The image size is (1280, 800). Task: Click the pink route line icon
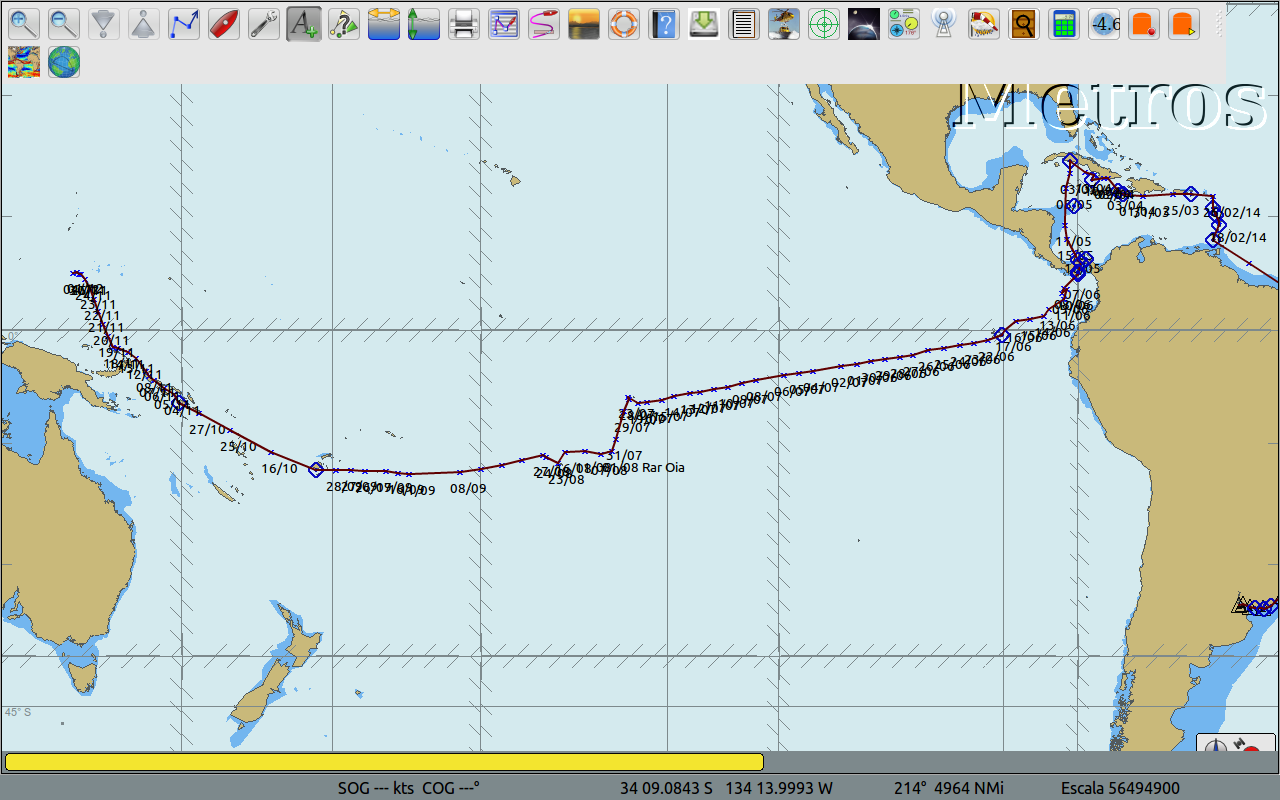pyautogui.click(x=544, y=23)
